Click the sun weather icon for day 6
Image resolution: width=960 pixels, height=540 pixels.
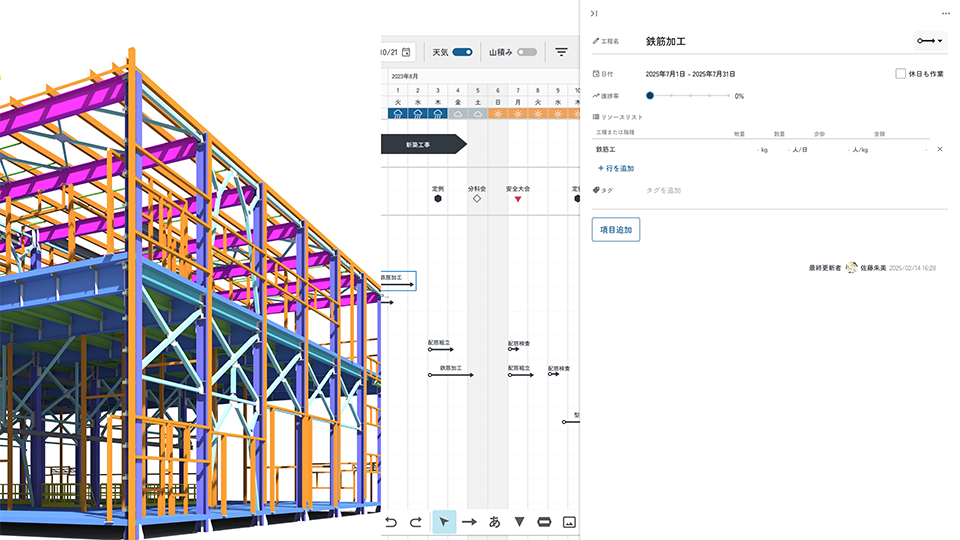coord(498,114)
